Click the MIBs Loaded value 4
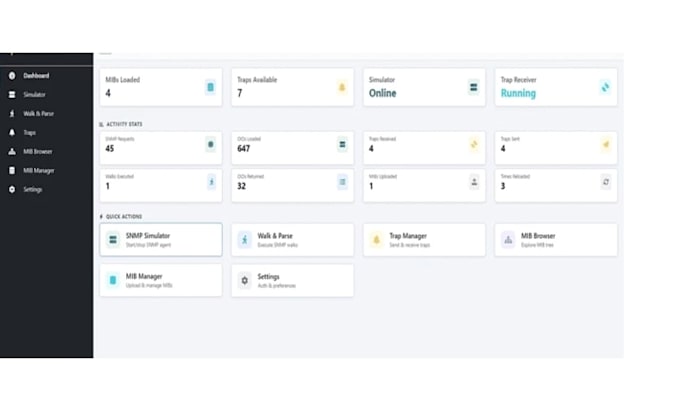 point(108,93)
